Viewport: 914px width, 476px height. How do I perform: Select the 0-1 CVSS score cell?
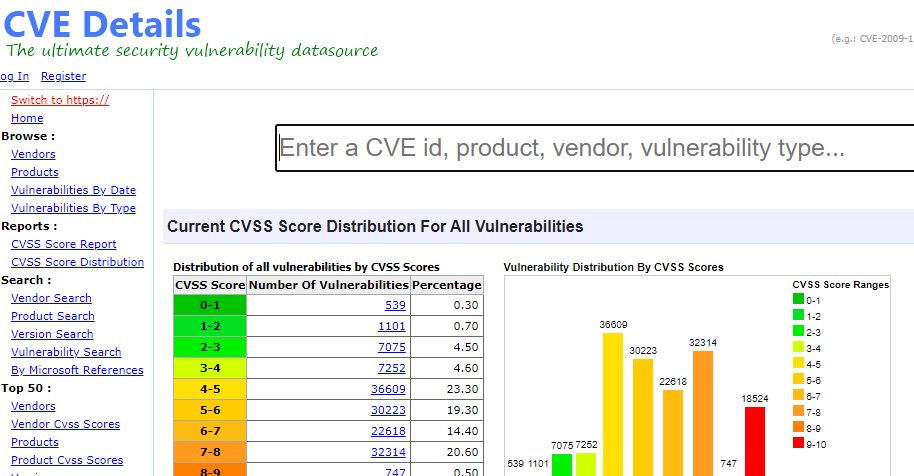pyautogui.click(x=210, y=305)
